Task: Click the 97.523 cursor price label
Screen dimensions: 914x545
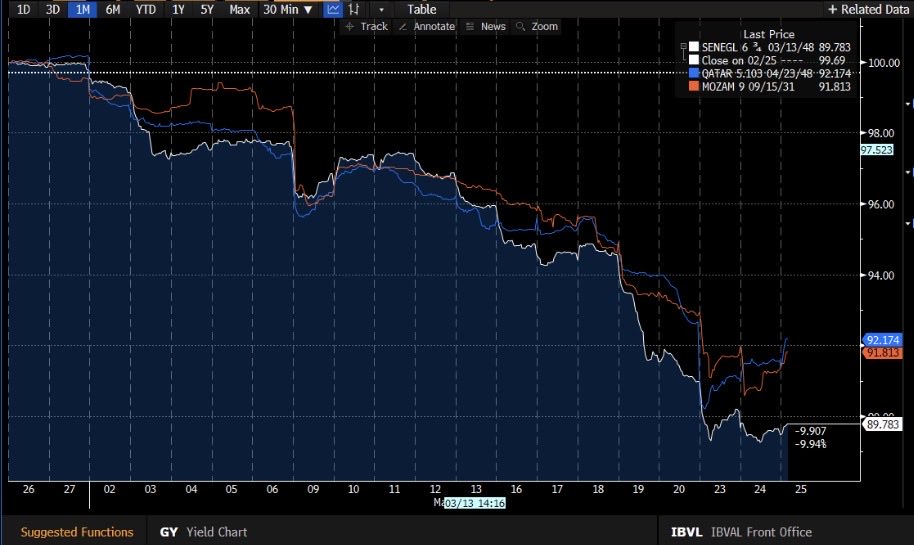Action: coord(877,150)
